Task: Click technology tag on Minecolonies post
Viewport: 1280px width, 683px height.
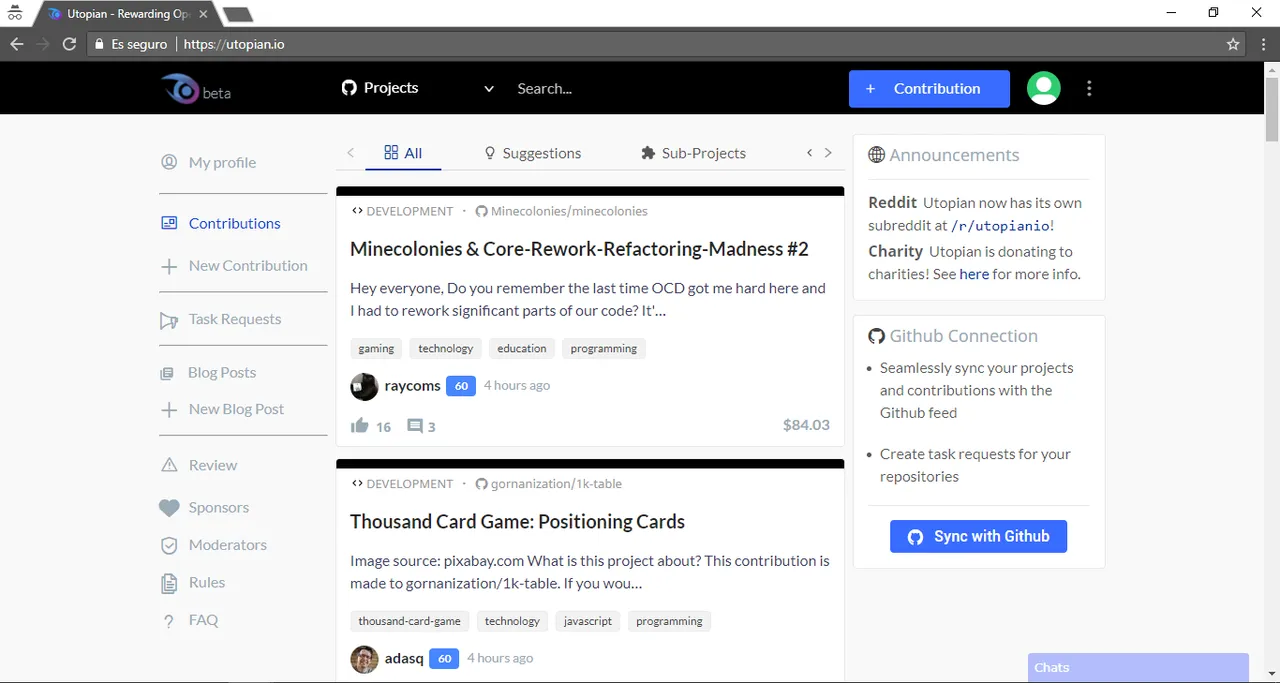Action: [446, 348]
